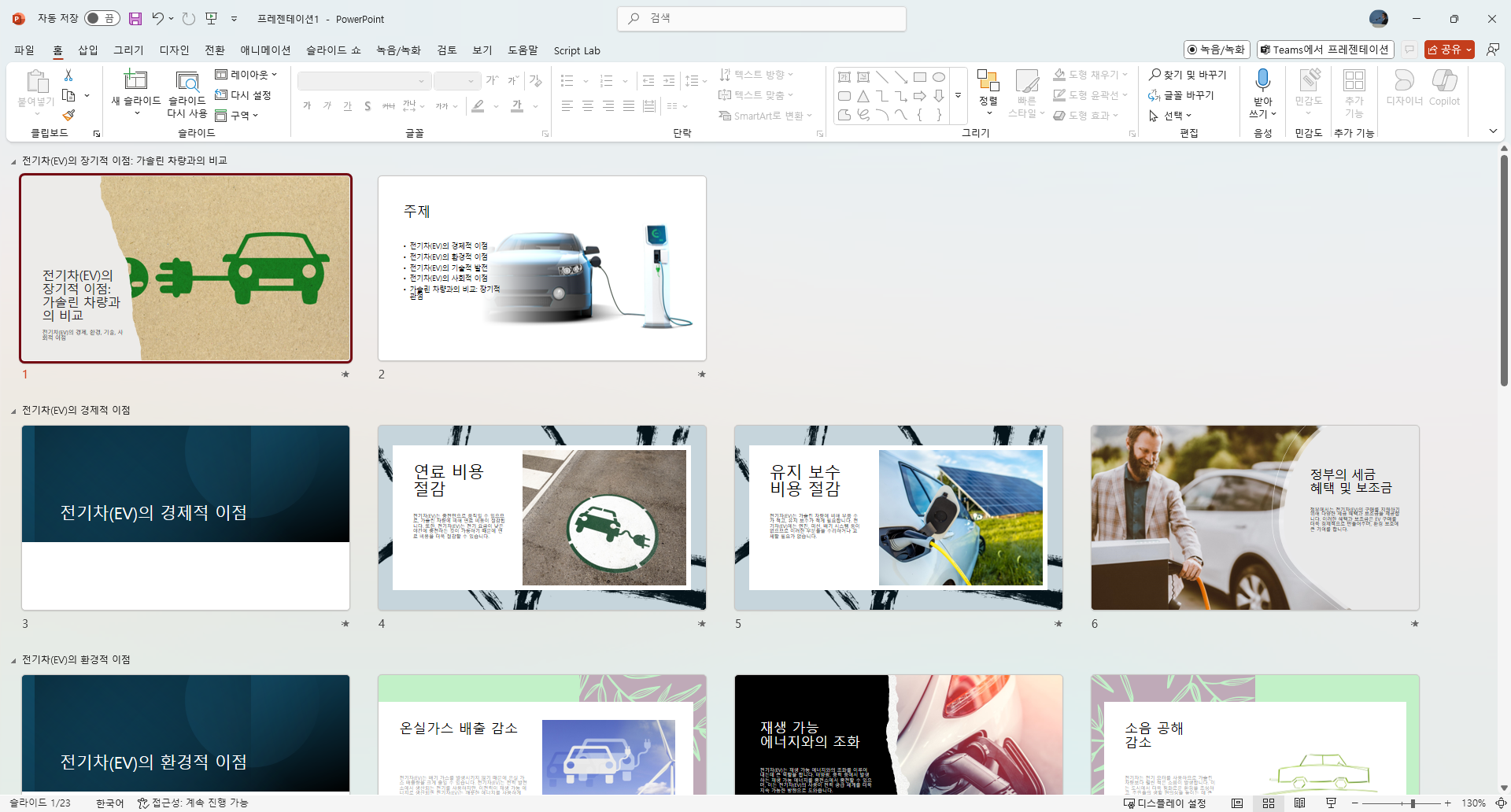Click Teams에서 프레젠테이션 button
Screen dimensions: 1511x812
point(1325,50)
